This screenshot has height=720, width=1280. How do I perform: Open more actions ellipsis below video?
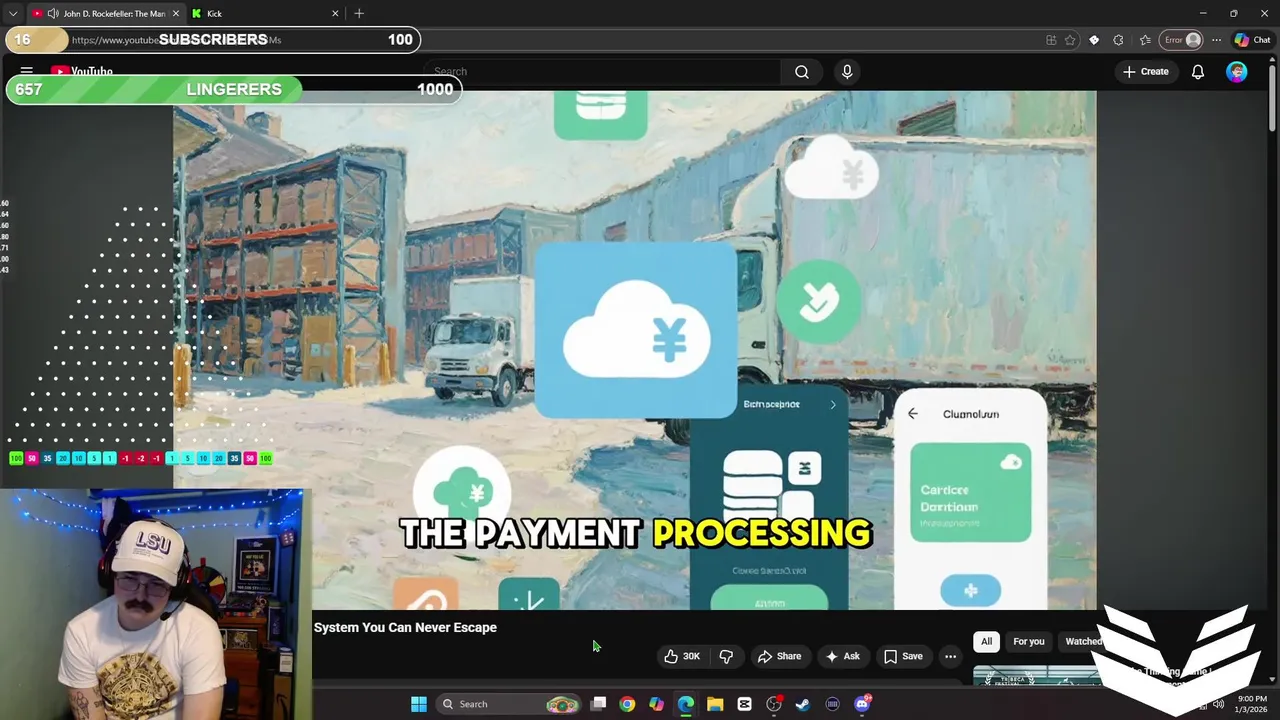click(x=950, y=656)
